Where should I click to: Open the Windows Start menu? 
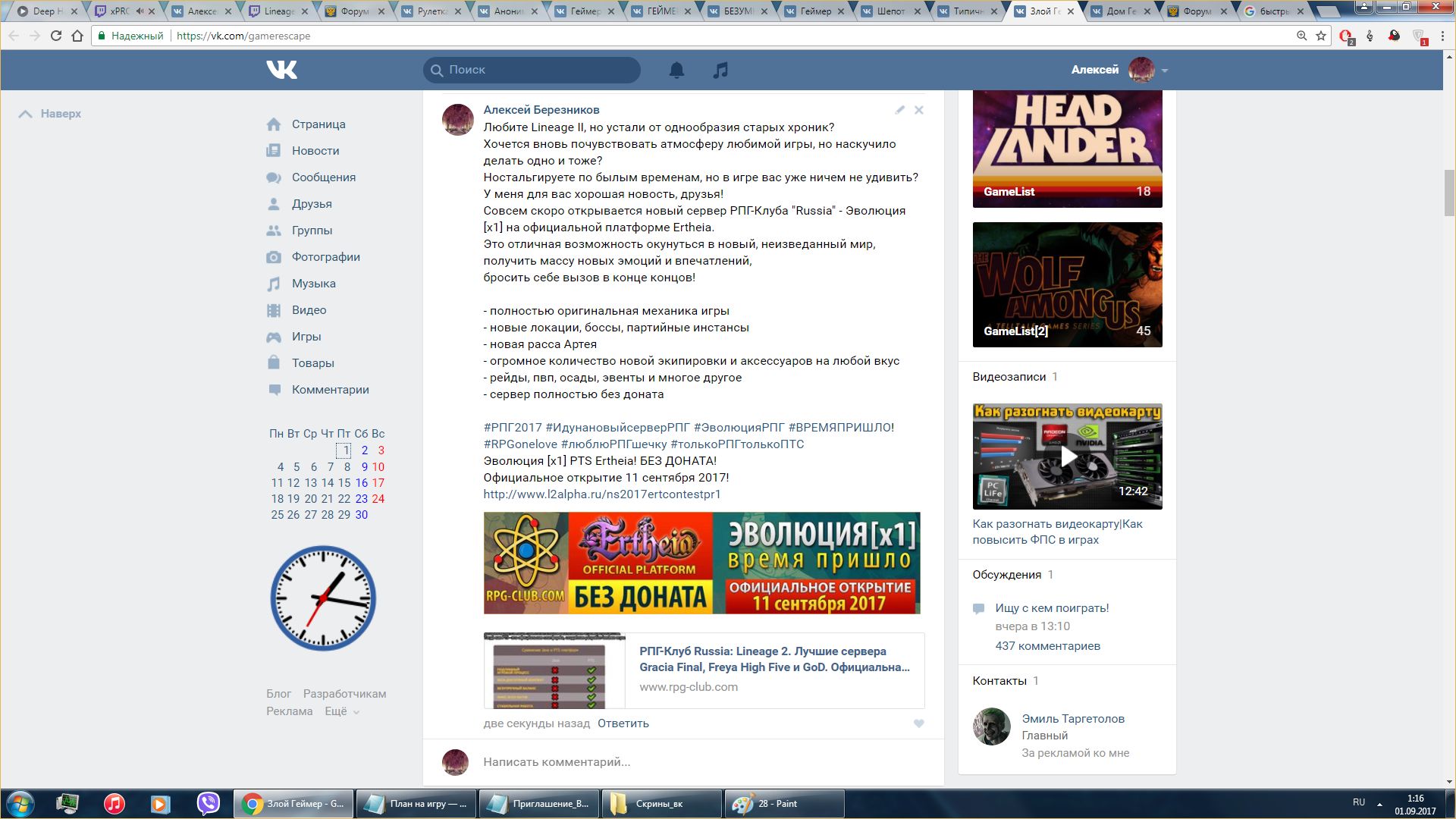(20, 804)
